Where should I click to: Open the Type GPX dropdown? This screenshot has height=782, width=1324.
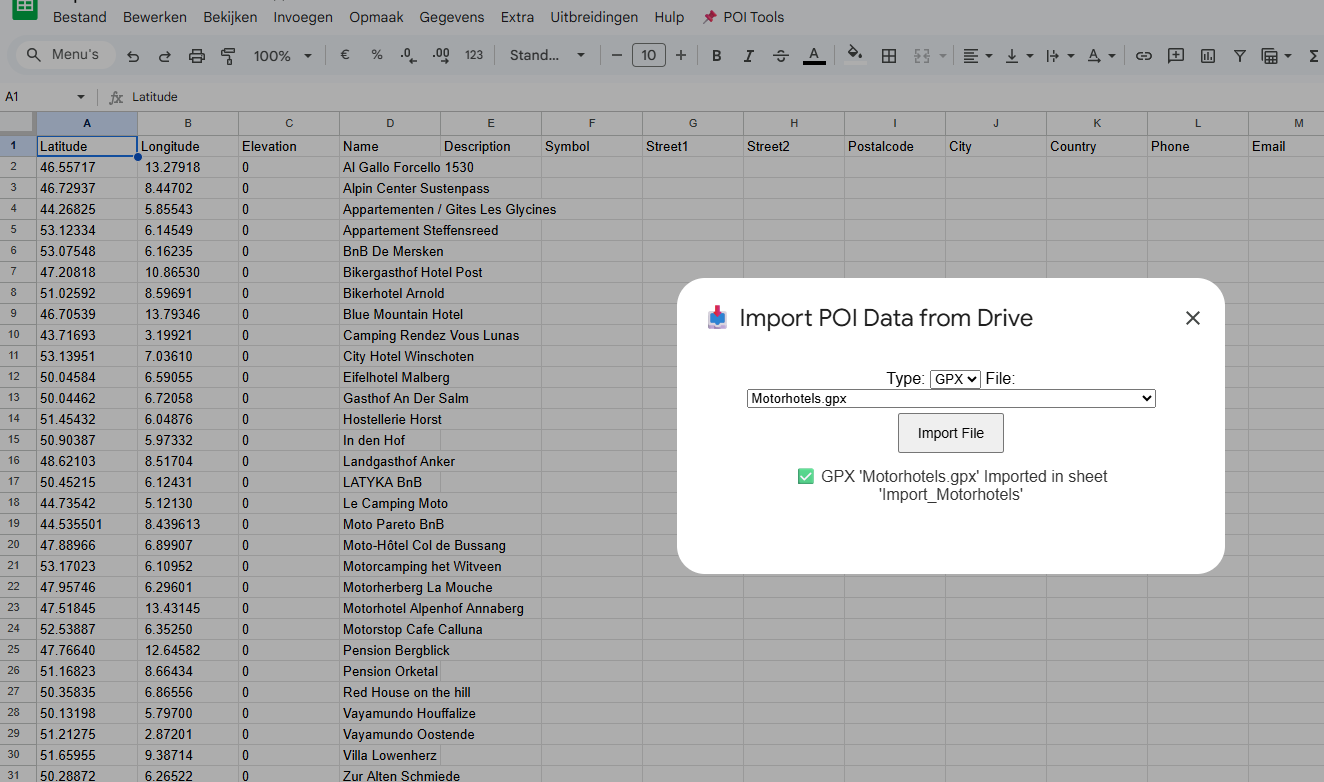pos(955,379)
